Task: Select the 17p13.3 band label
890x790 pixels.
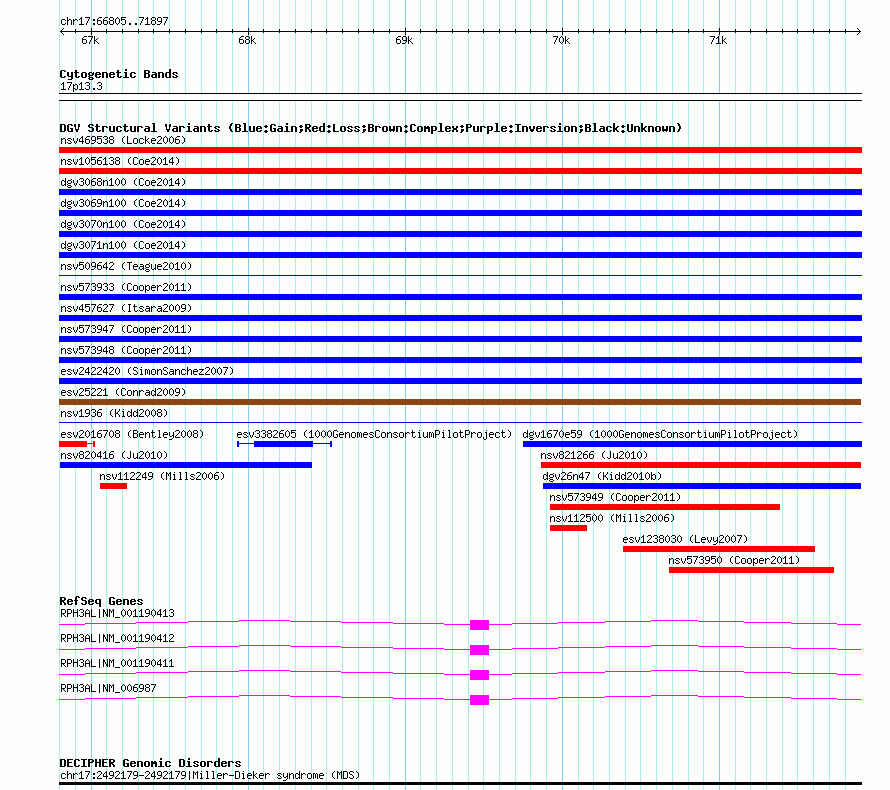Action: pos(81,86)
